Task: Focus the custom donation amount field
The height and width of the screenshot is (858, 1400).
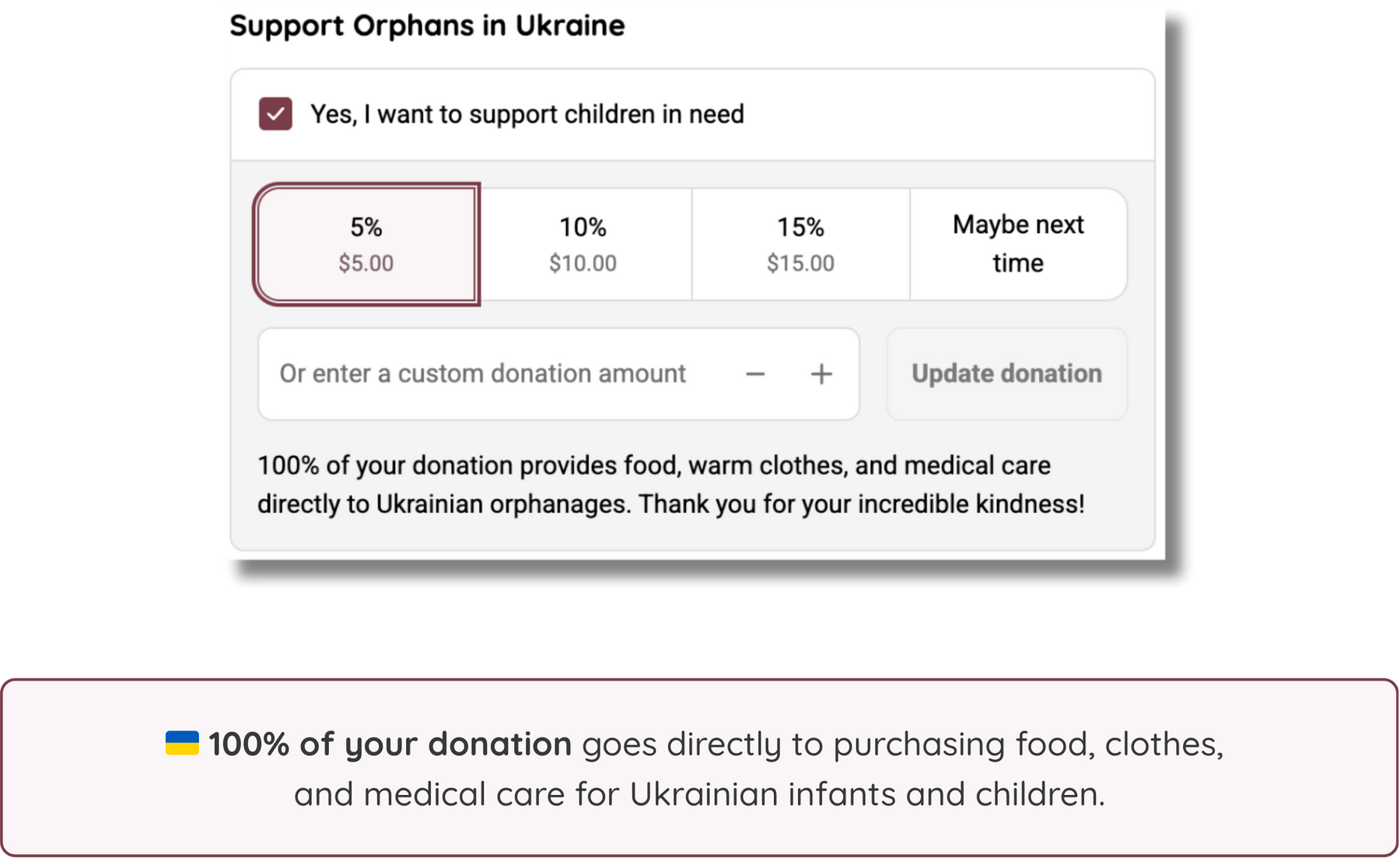Action: (482, 374)
